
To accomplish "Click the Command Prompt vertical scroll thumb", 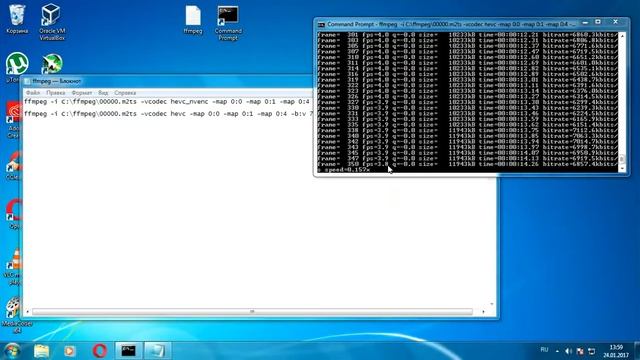I will point(622,159).
